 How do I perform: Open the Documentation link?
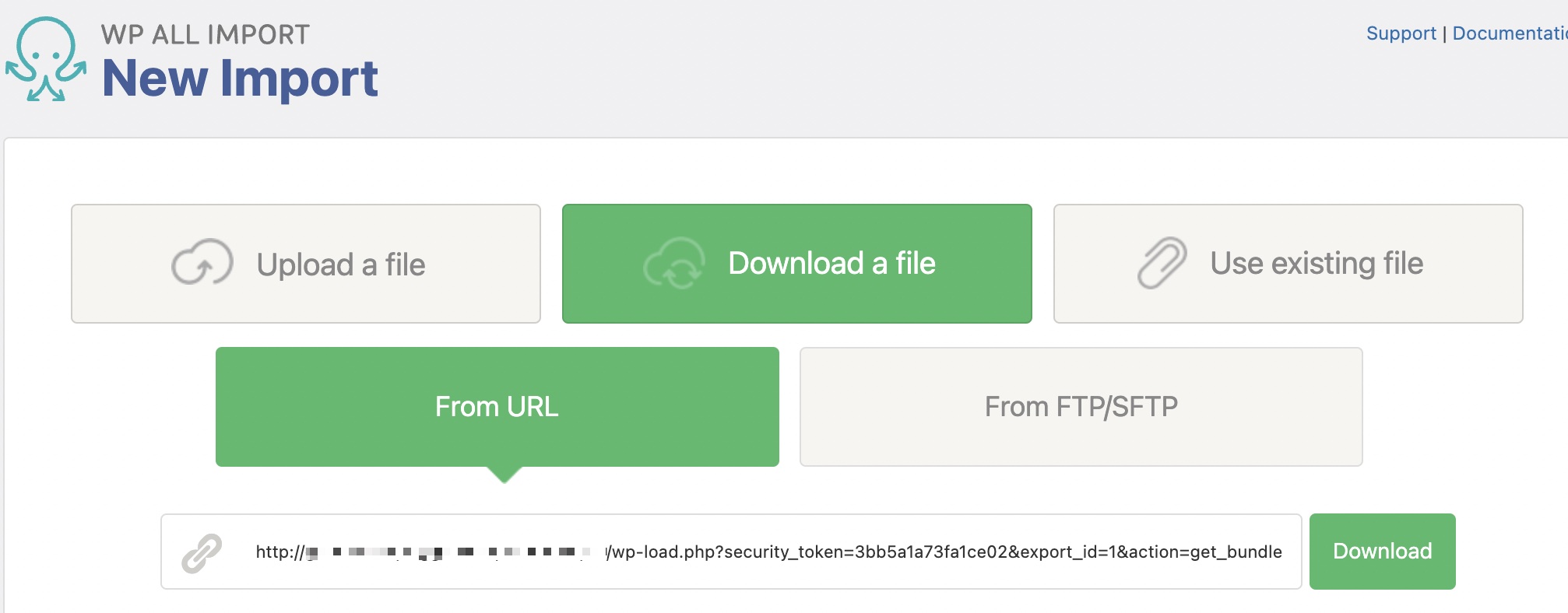click(1509, 33)
